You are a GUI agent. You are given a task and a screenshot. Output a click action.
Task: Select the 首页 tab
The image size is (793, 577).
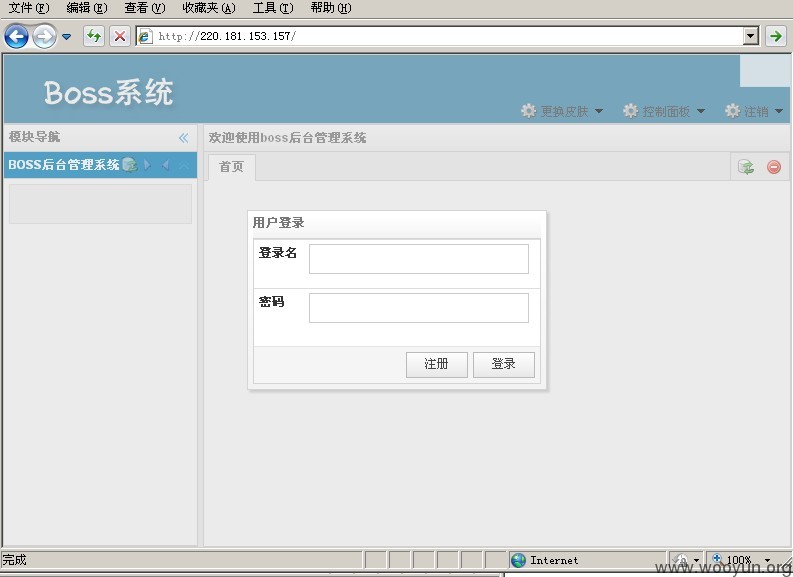[x=232, y=167]
